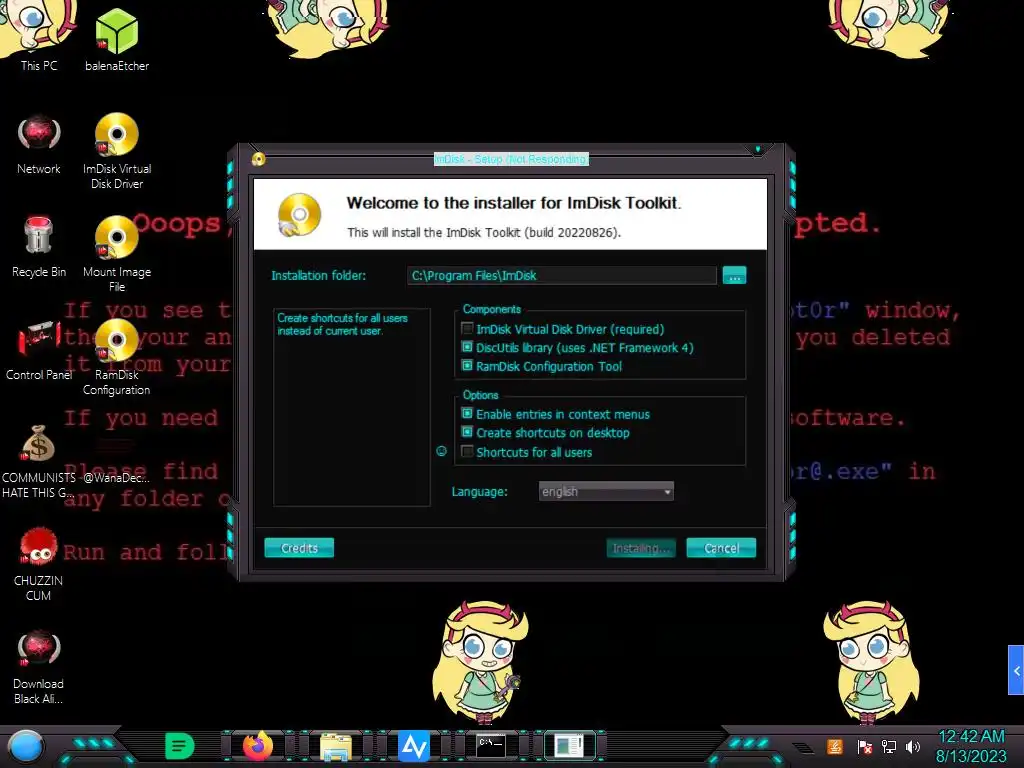This screenshot has height=768, width=1024.
Task: Click the orange Java tray icon
Action: 834,746
